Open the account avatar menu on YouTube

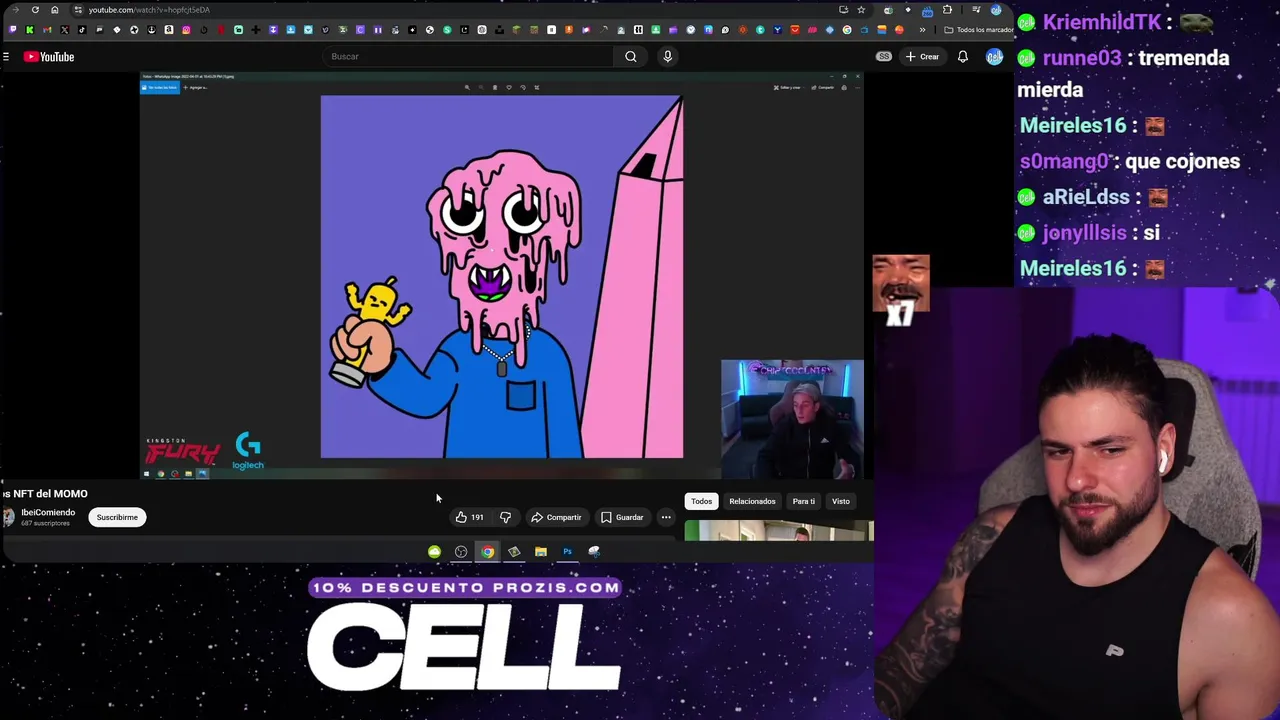point(994,57)
